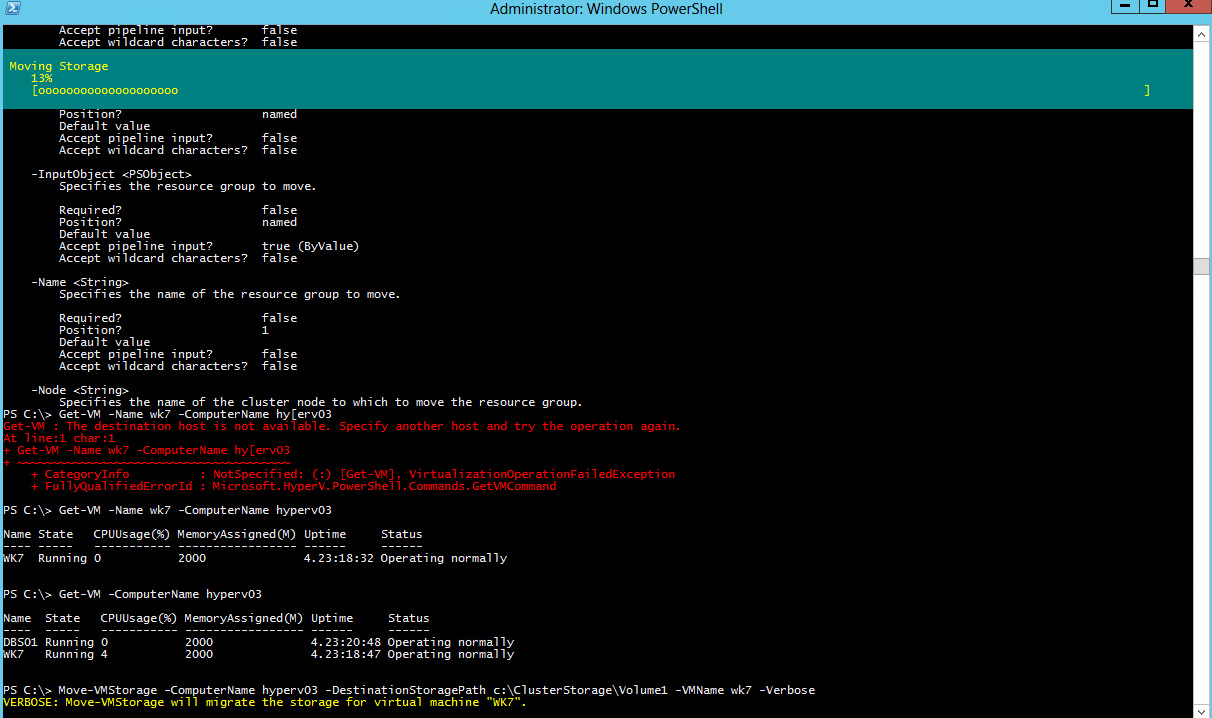Click the yellow VERBOSE output line
Screen dimensions: 1212x718
click(265, 702)
